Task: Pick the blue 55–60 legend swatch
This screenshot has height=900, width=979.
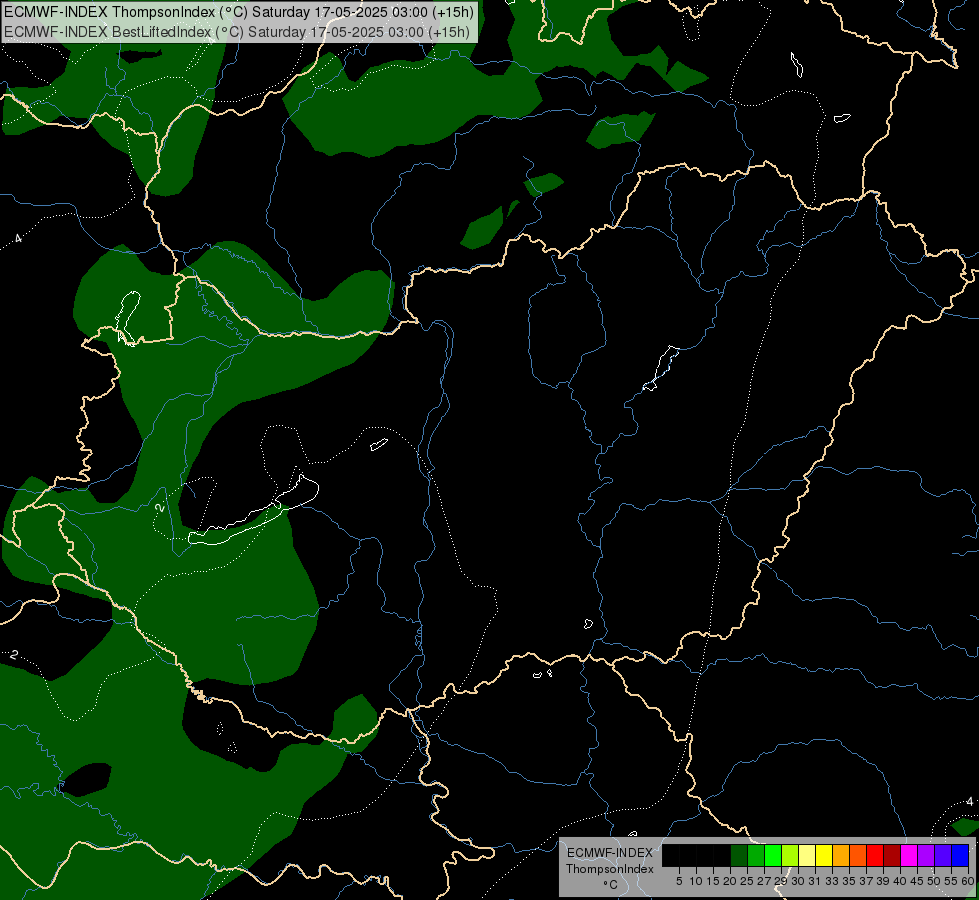Action: (960, 855)
